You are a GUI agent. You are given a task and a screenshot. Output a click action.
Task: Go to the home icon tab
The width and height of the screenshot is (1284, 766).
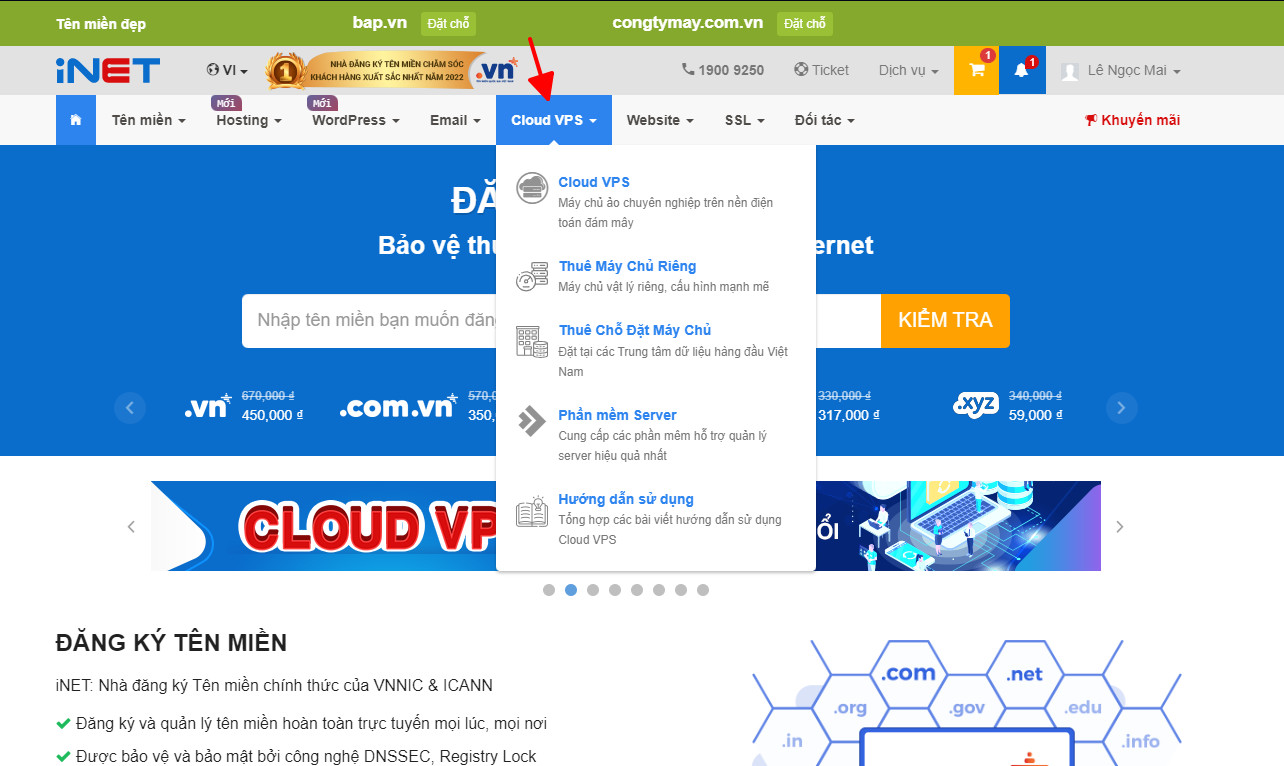pyautogui.click(x=76, y=120)
